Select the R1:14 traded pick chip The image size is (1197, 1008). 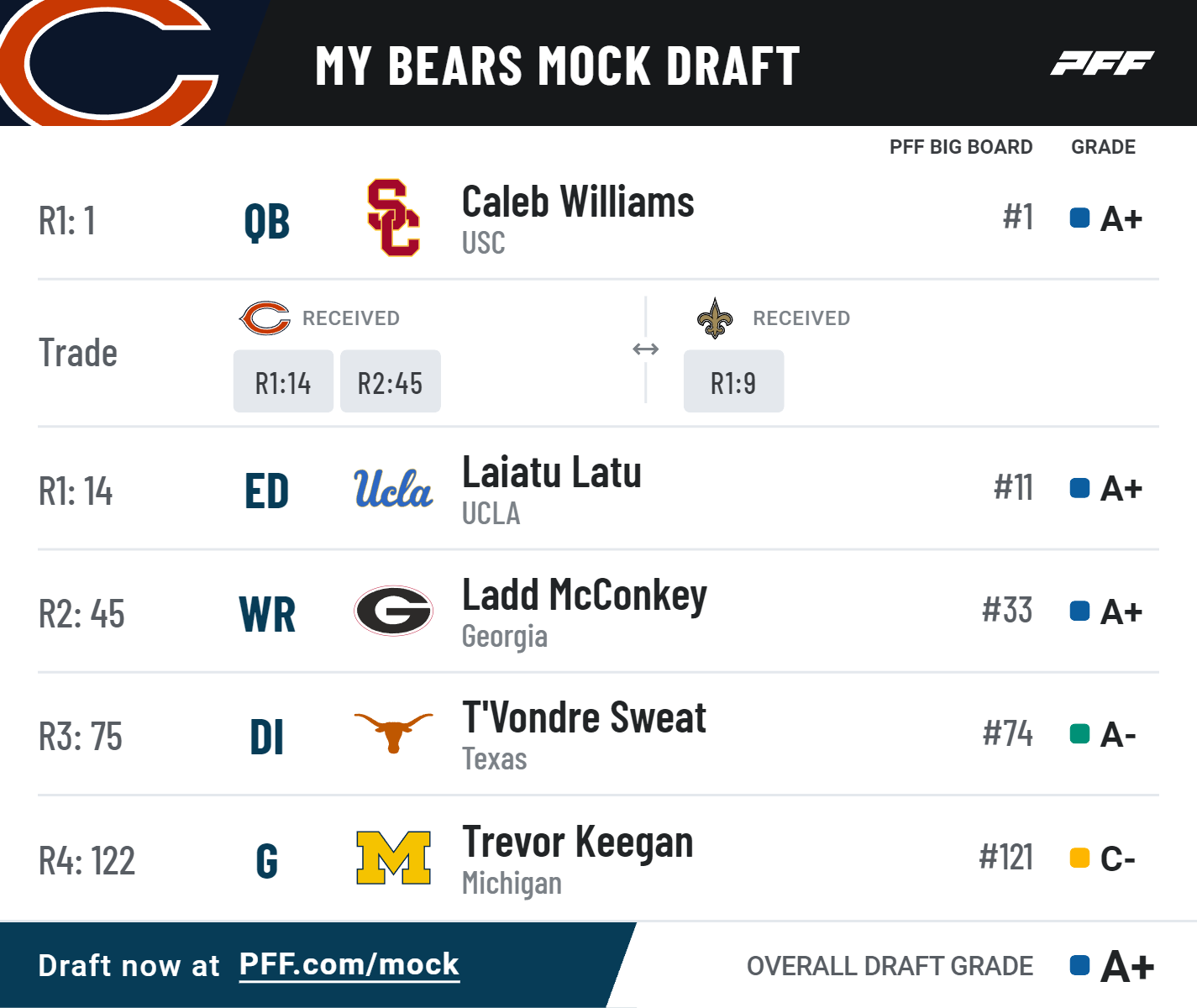coord(283,382)
